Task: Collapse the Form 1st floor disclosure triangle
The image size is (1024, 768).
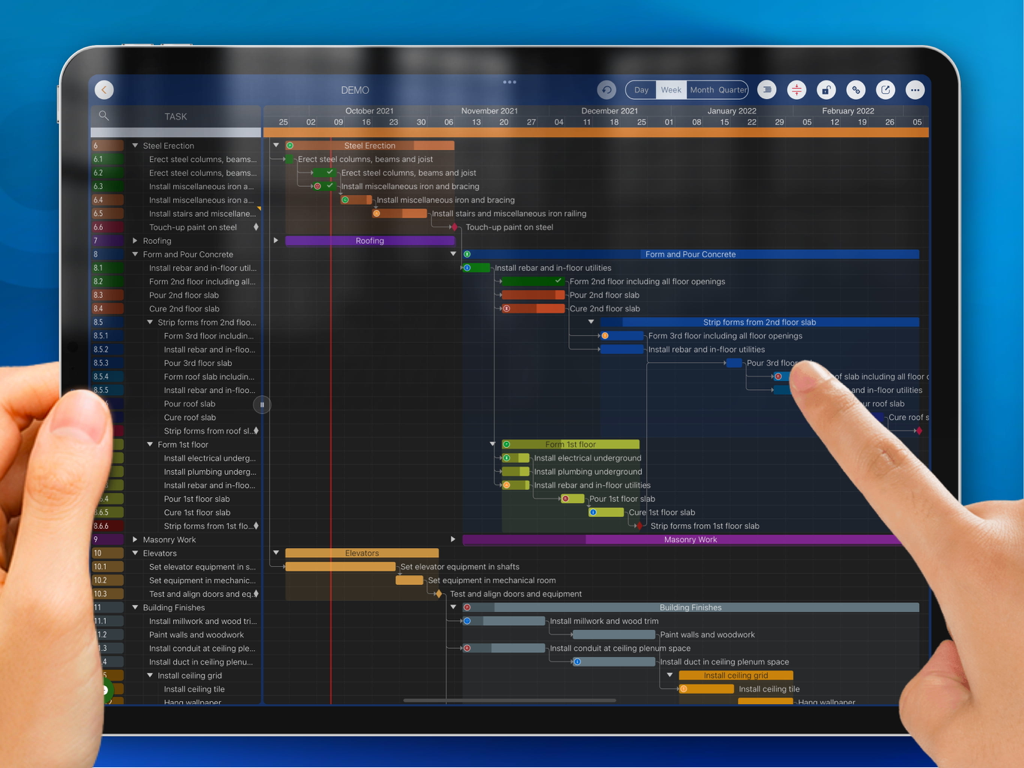Action: [148, 444]
